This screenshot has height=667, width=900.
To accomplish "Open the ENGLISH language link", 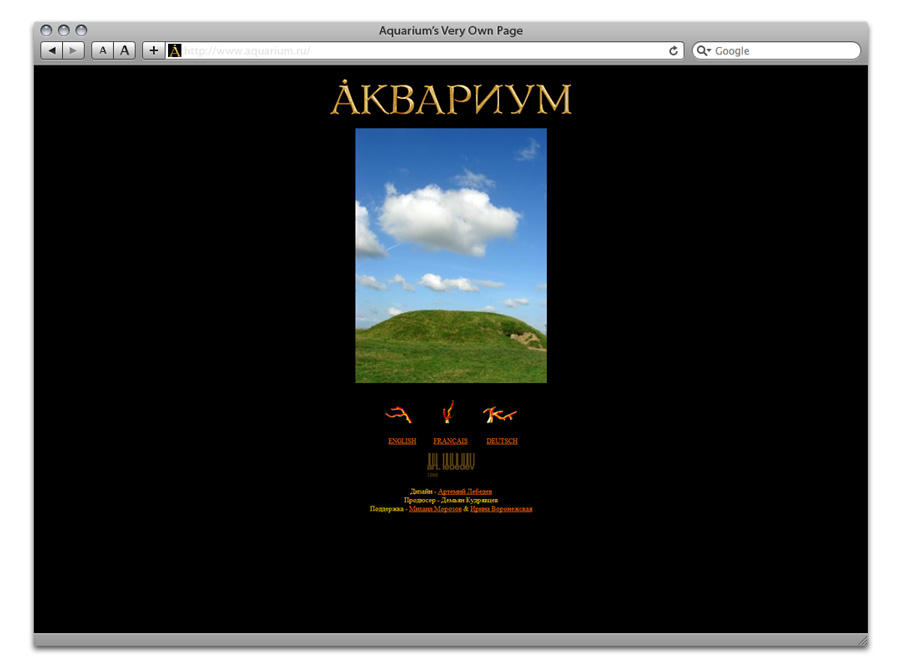I will (402, 441).
